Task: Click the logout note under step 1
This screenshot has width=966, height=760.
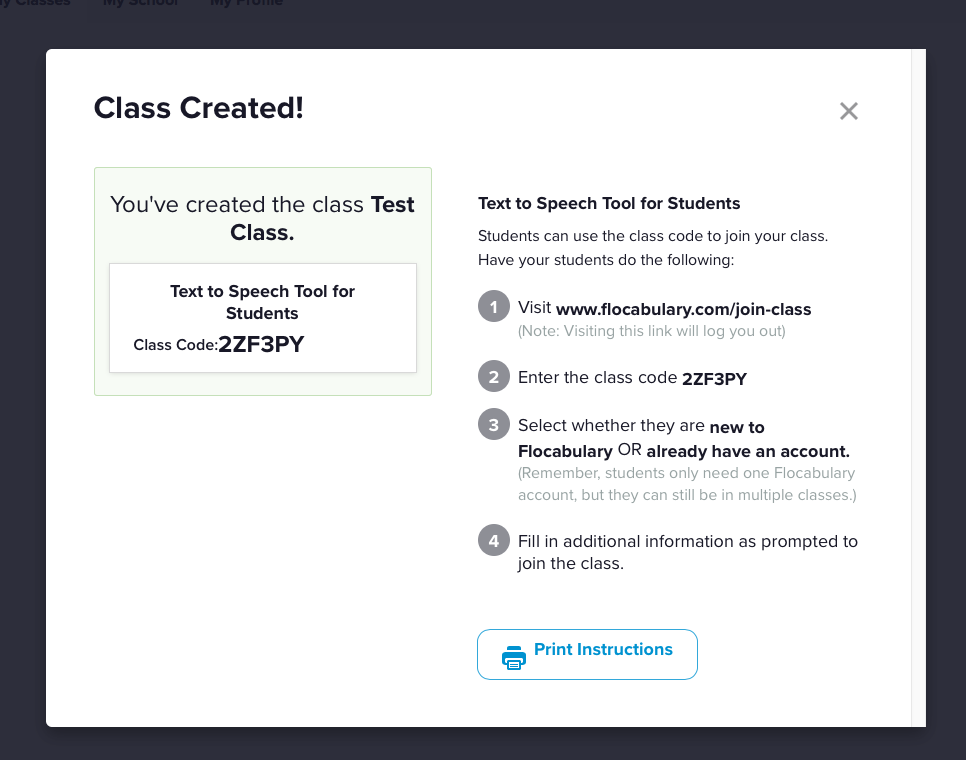Action: 651,331
